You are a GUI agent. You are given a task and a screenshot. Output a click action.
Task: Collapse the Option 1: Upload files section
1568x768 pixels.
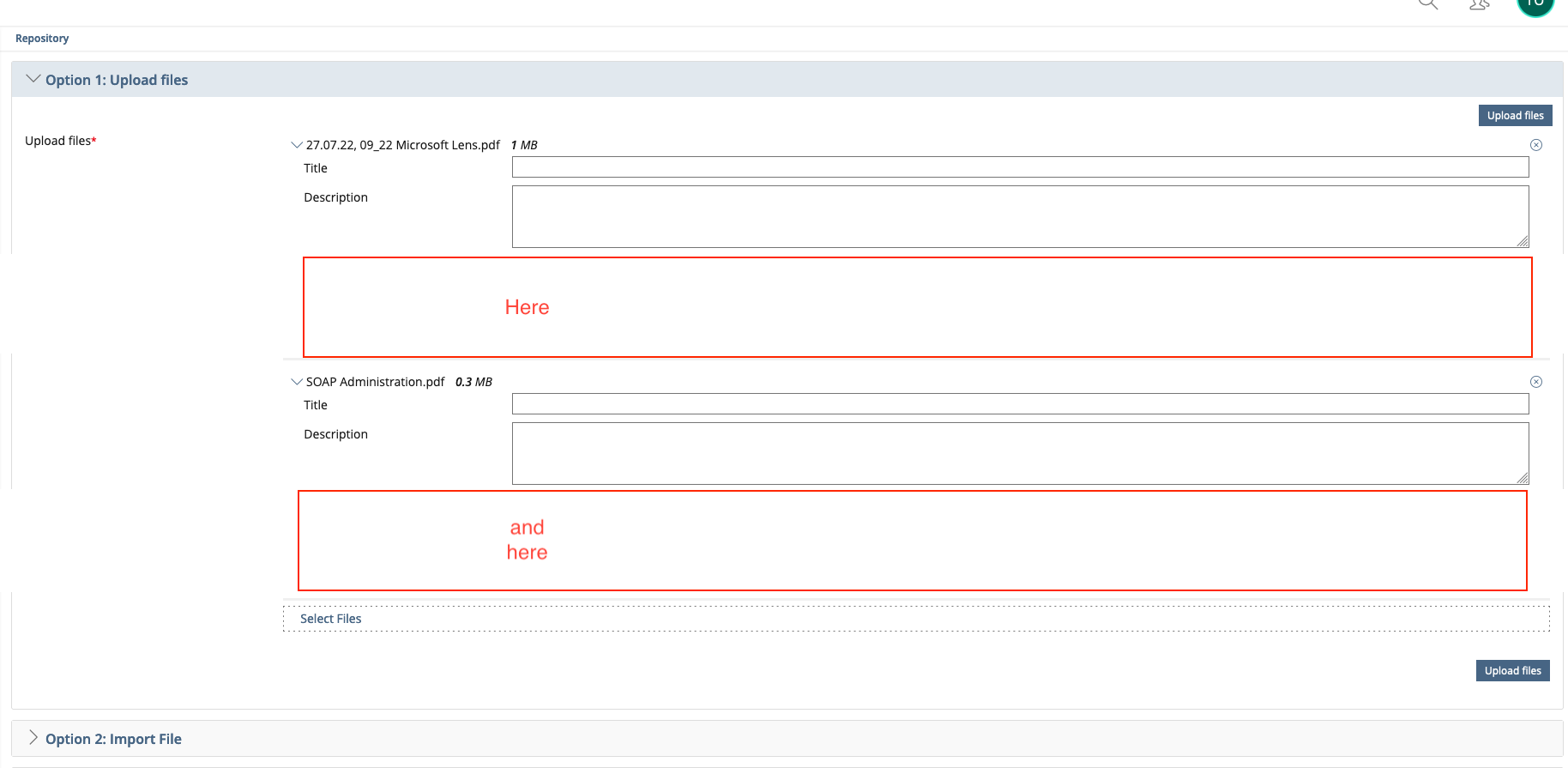tap(33, 79)
